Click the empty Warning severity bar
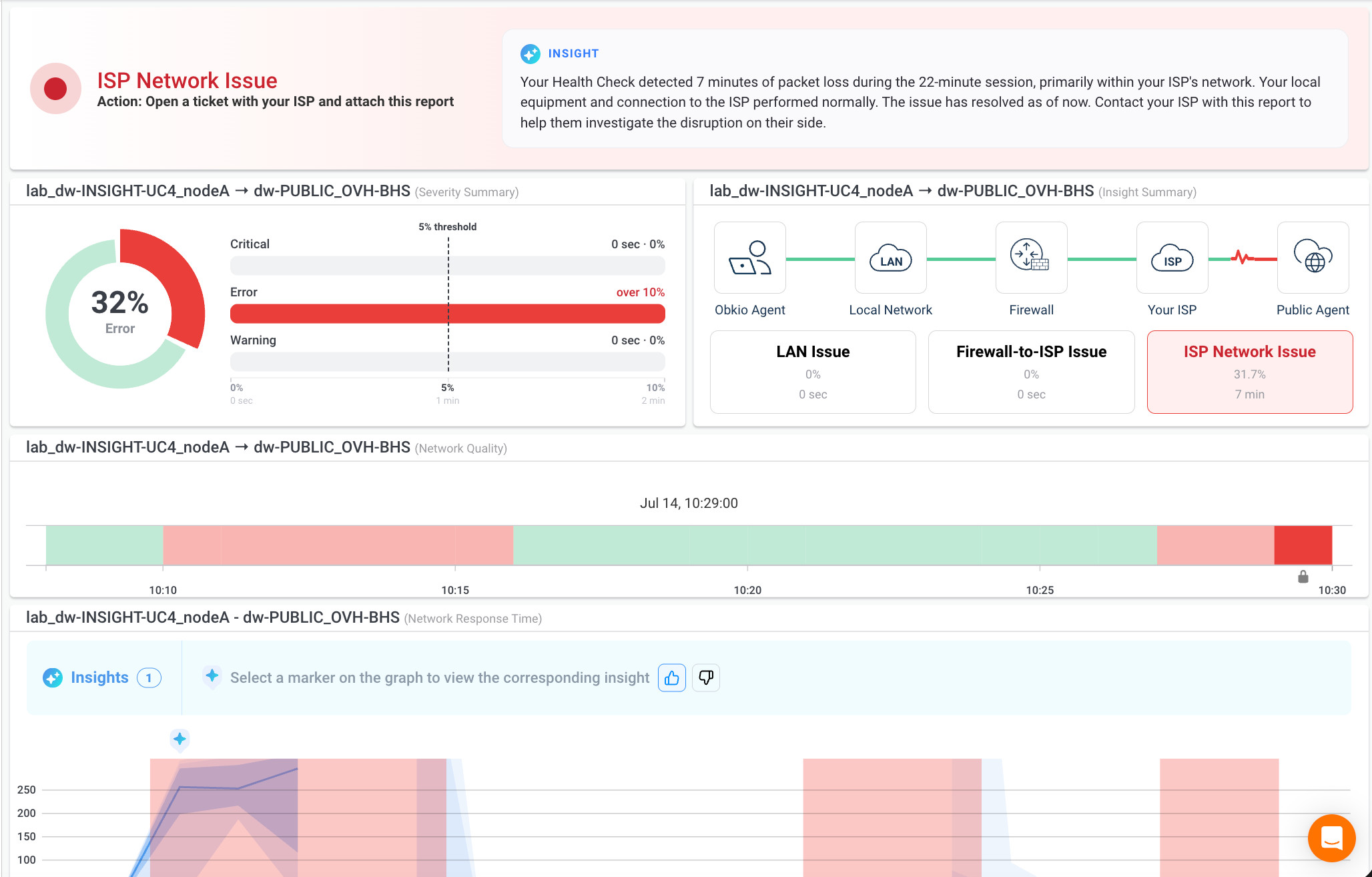The width and height of the screenshot is (1372, 877). coord(448,362)
